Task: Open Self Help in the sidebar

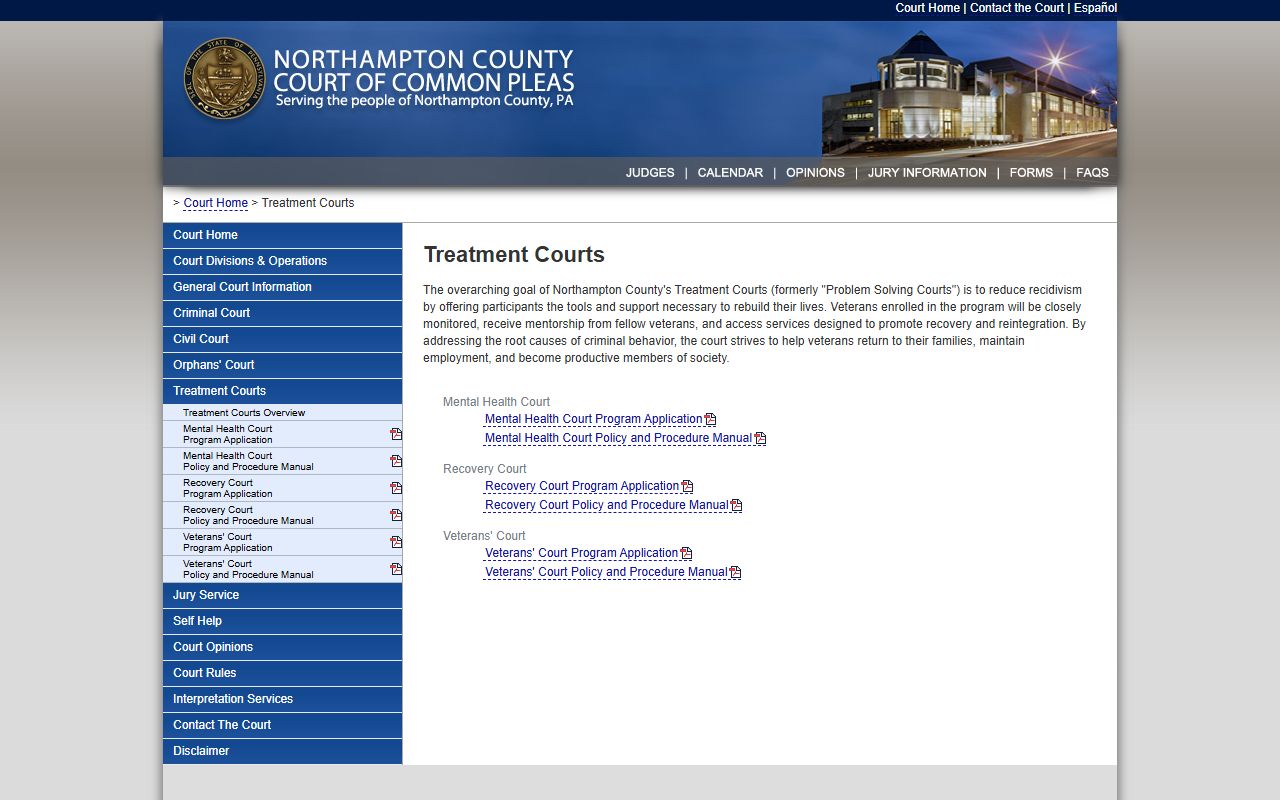Action: (282, 621)
